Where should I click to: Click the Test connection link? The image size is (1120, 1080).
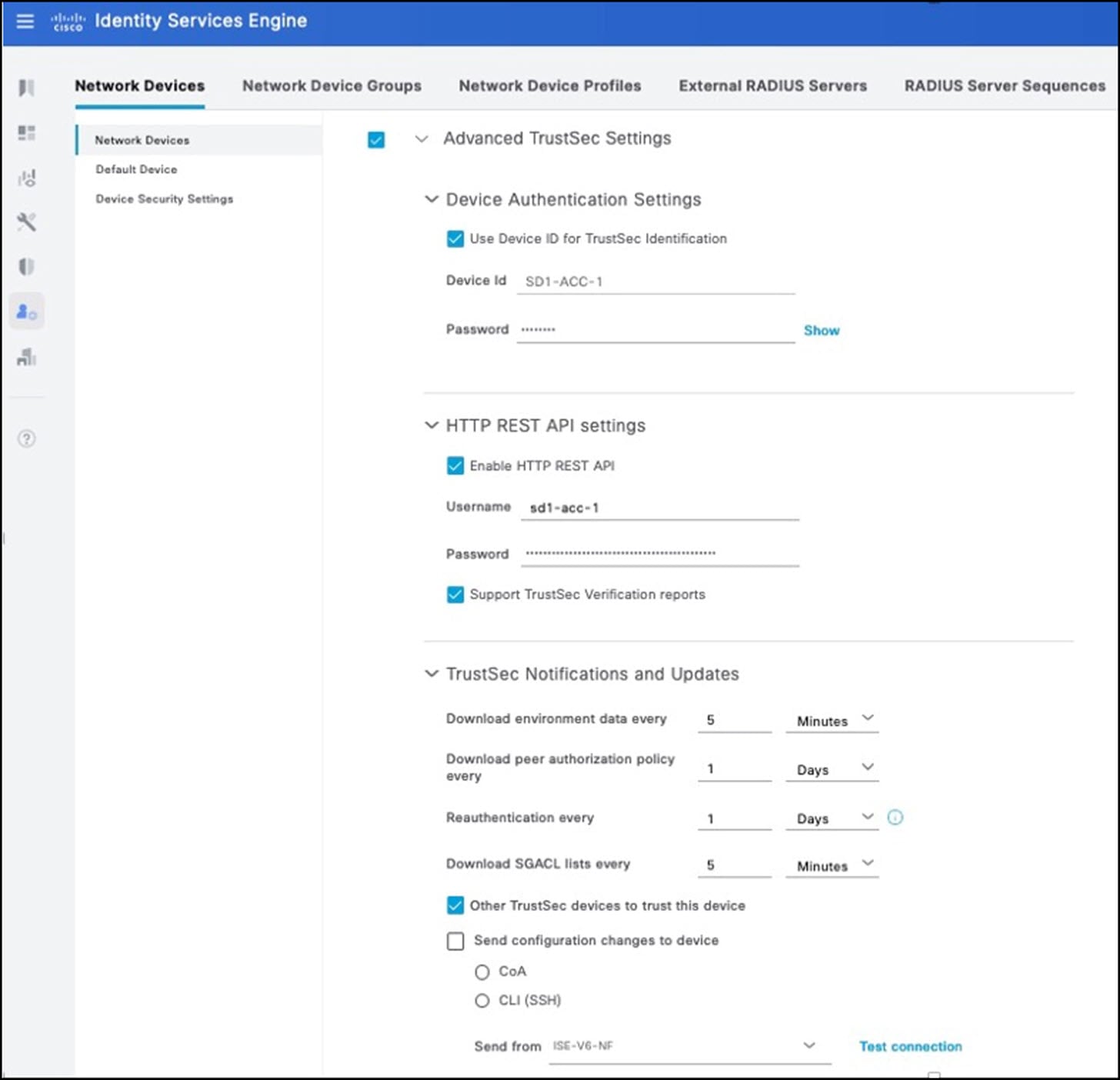pyautogui.click(x=911, y=1046)
